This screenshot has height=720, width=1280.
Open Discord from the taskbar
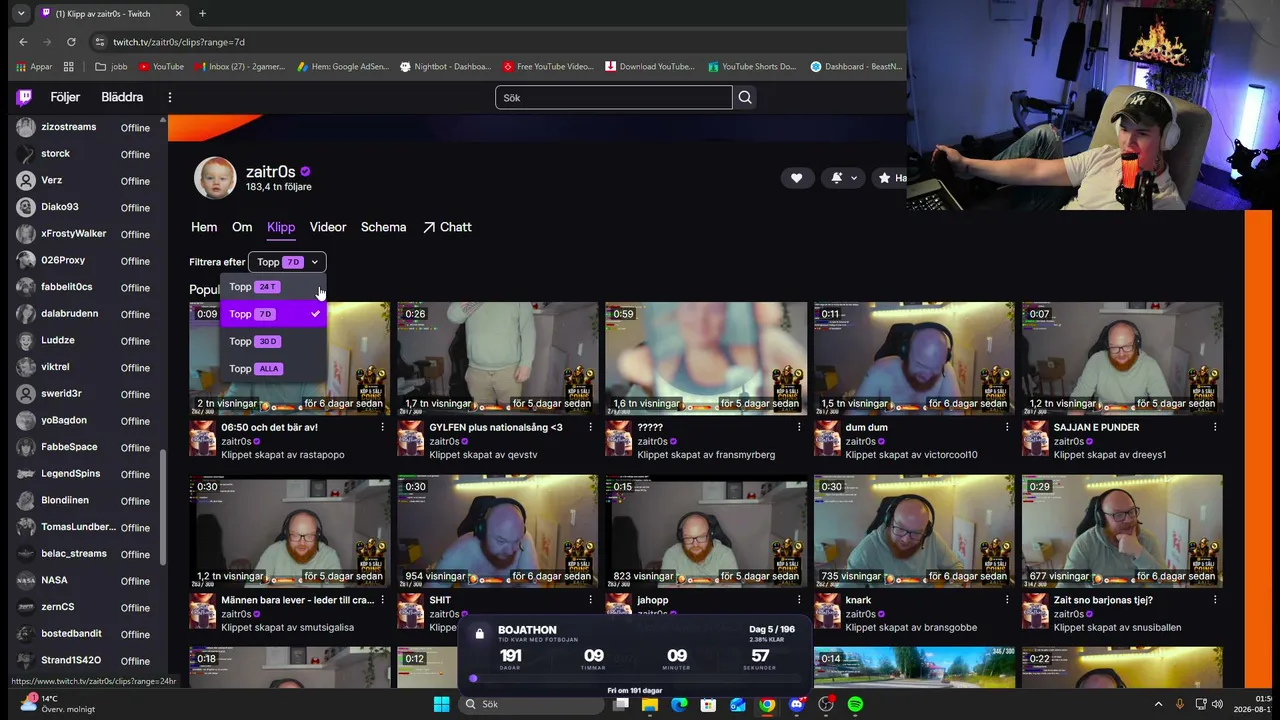(x=796, y=704)
